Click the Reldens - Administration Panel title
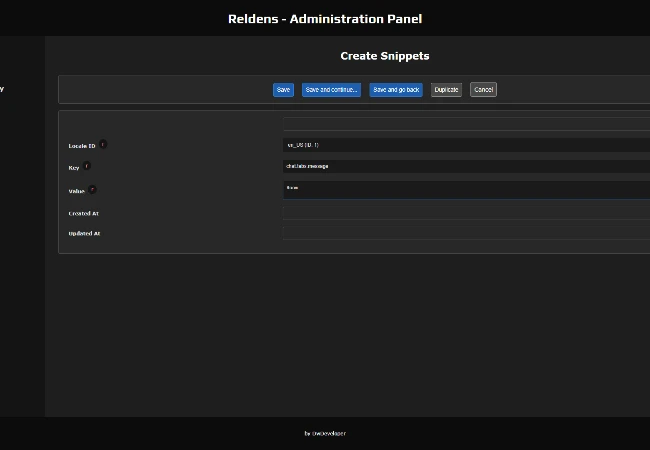Image resolution: width=650 pixels, height=450 pixels. coord(325,19)
